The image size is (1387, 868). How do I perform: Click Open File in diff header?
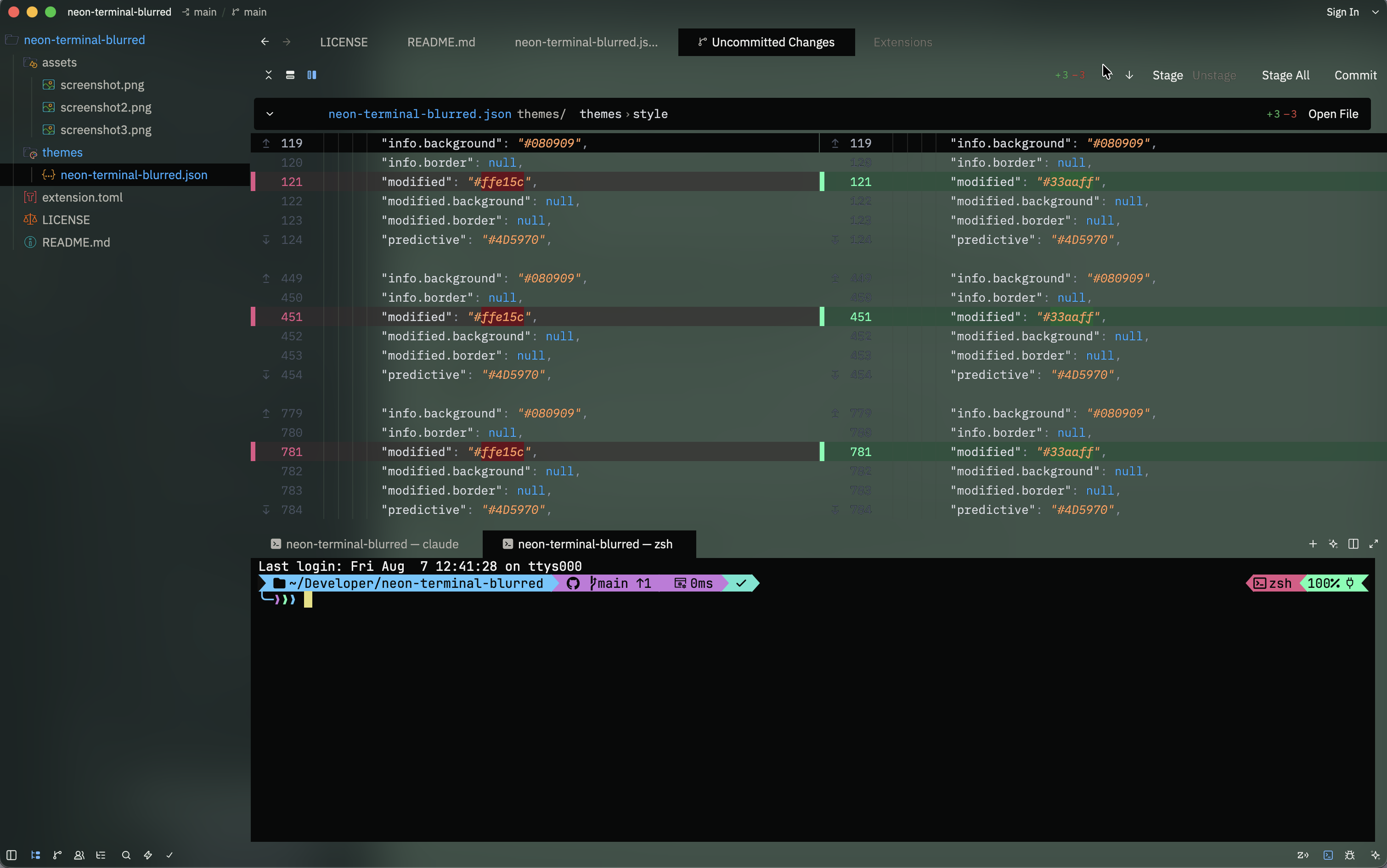(1333, 114)
